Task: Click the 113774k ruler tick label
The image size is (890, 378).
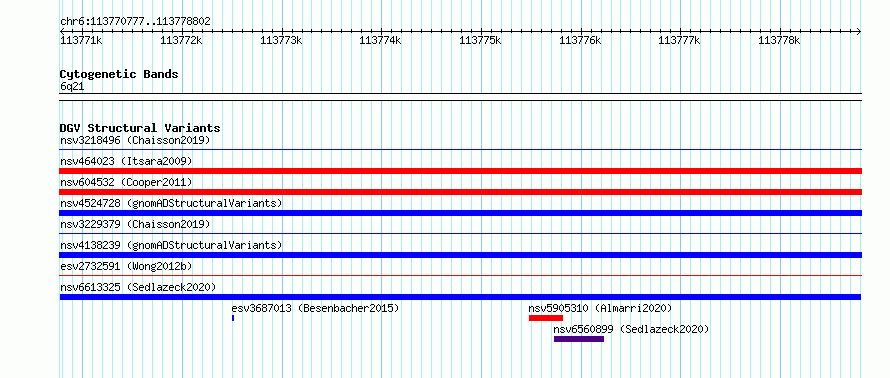Action: tap(380, 40)
